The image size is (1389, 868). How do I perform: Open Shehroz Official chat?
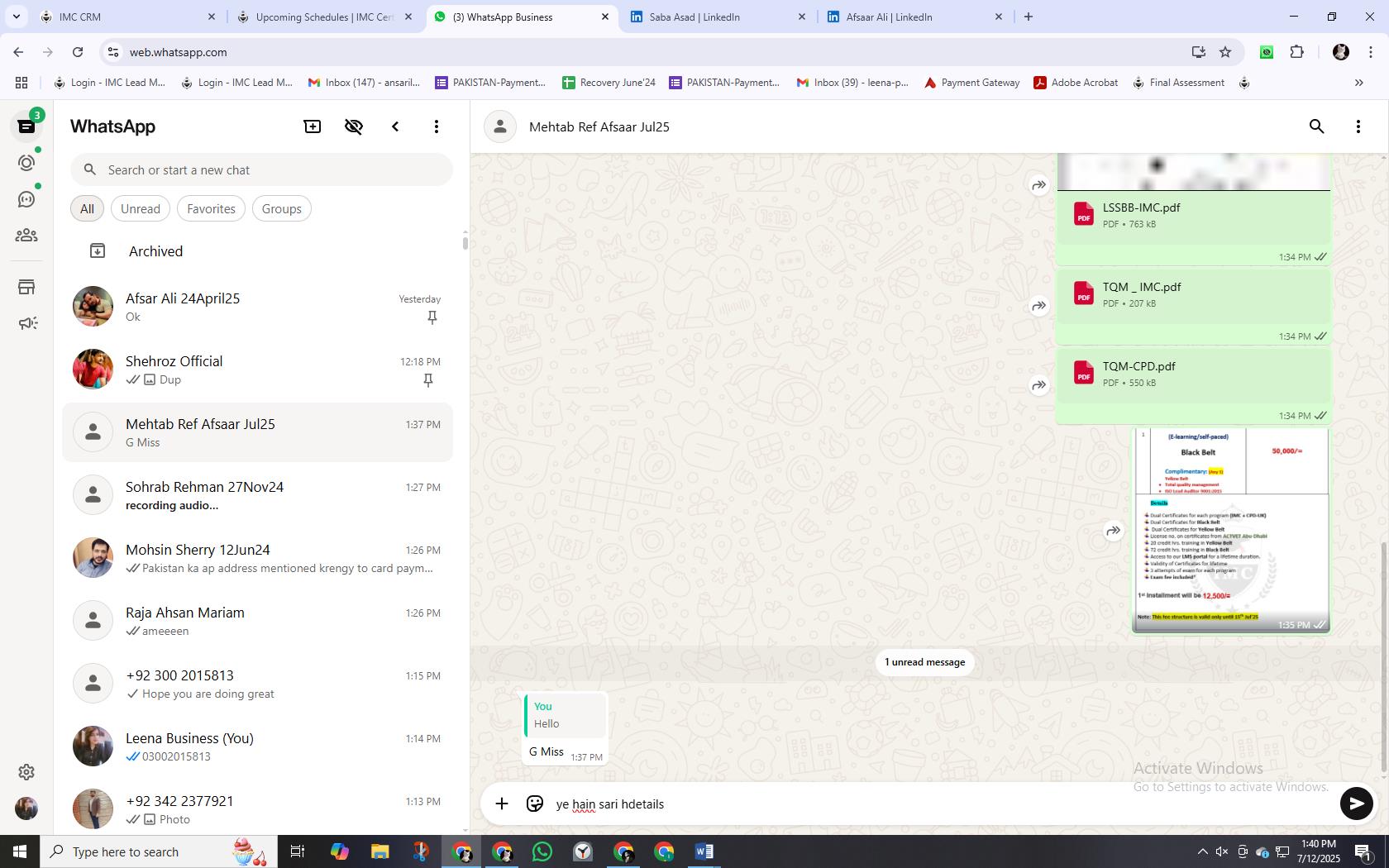point(258,370)
